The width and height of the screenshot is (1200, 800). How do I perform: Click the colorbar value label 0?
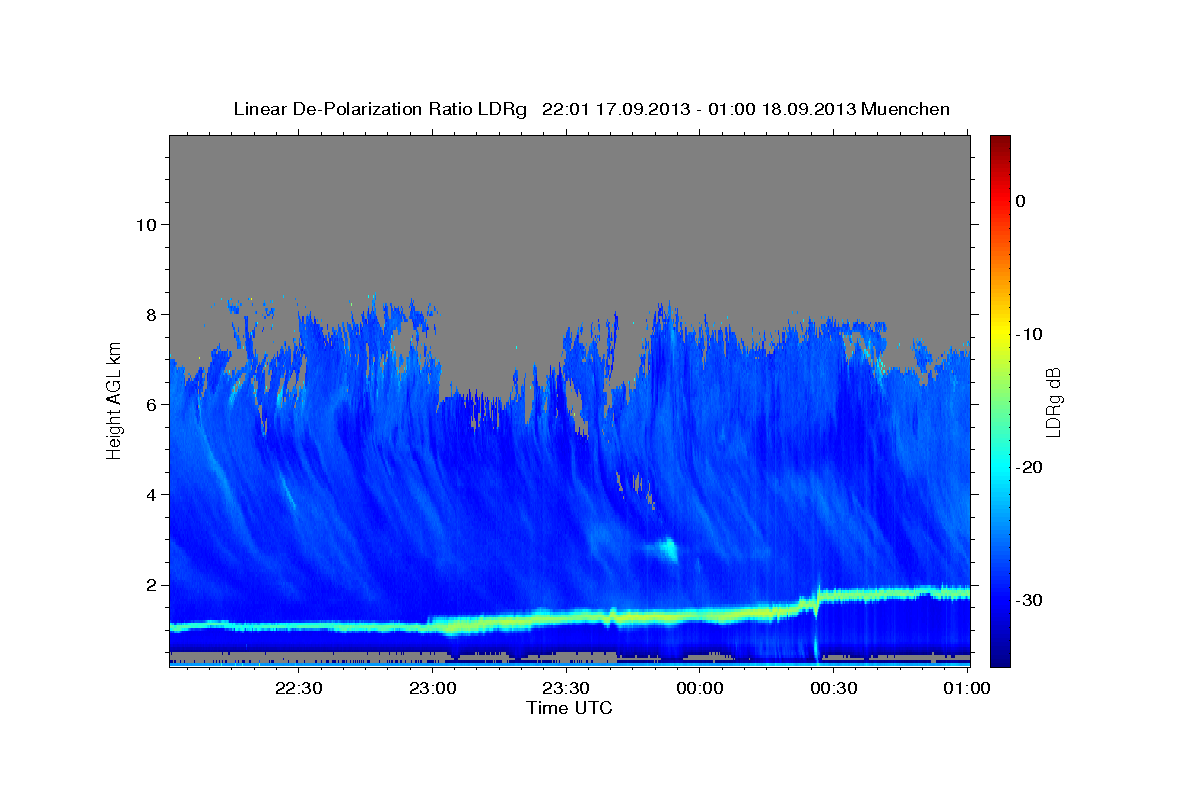coord(1020,201)
